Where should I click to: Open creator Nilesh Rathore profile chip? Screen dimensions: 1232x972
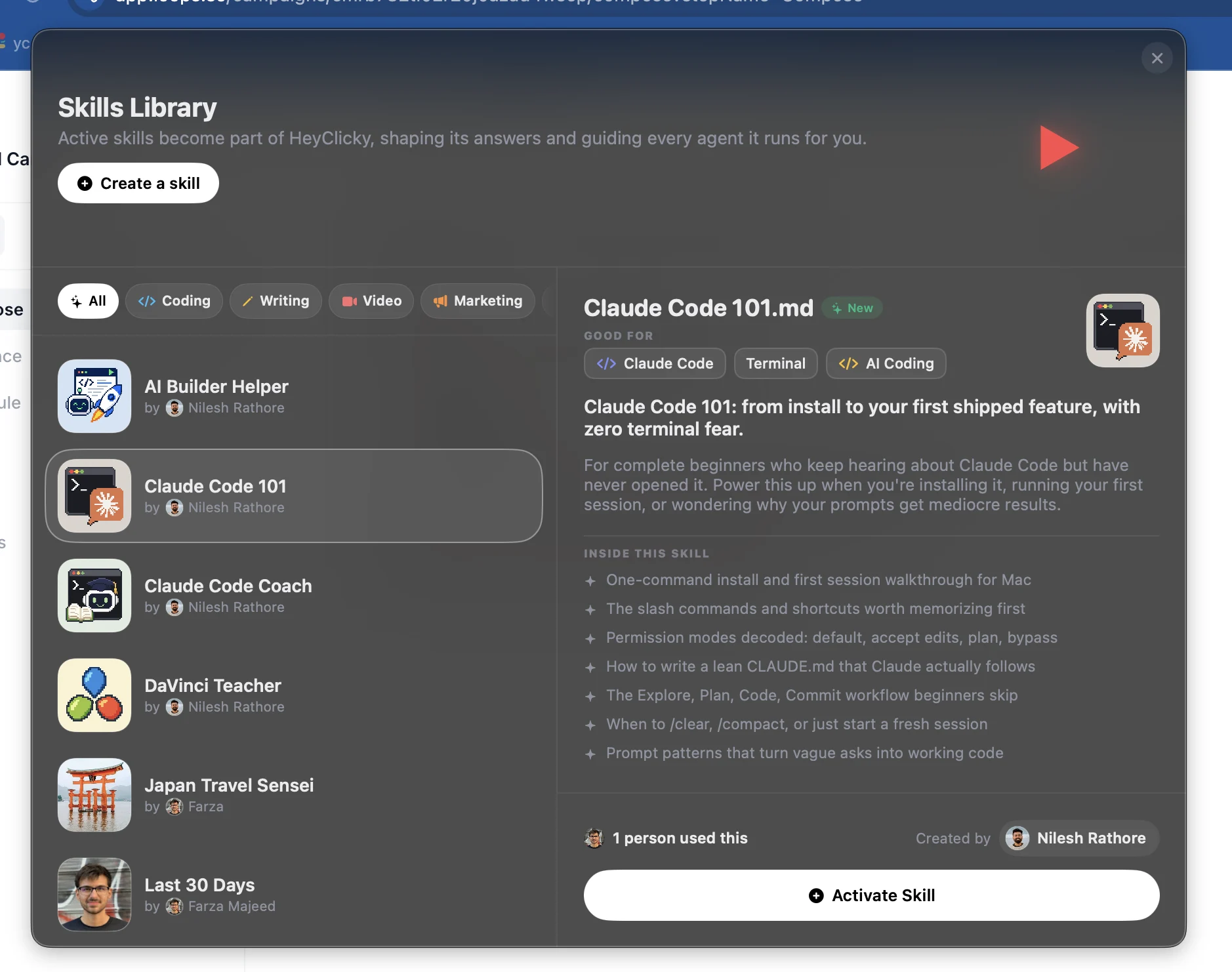pos(1079,838)
